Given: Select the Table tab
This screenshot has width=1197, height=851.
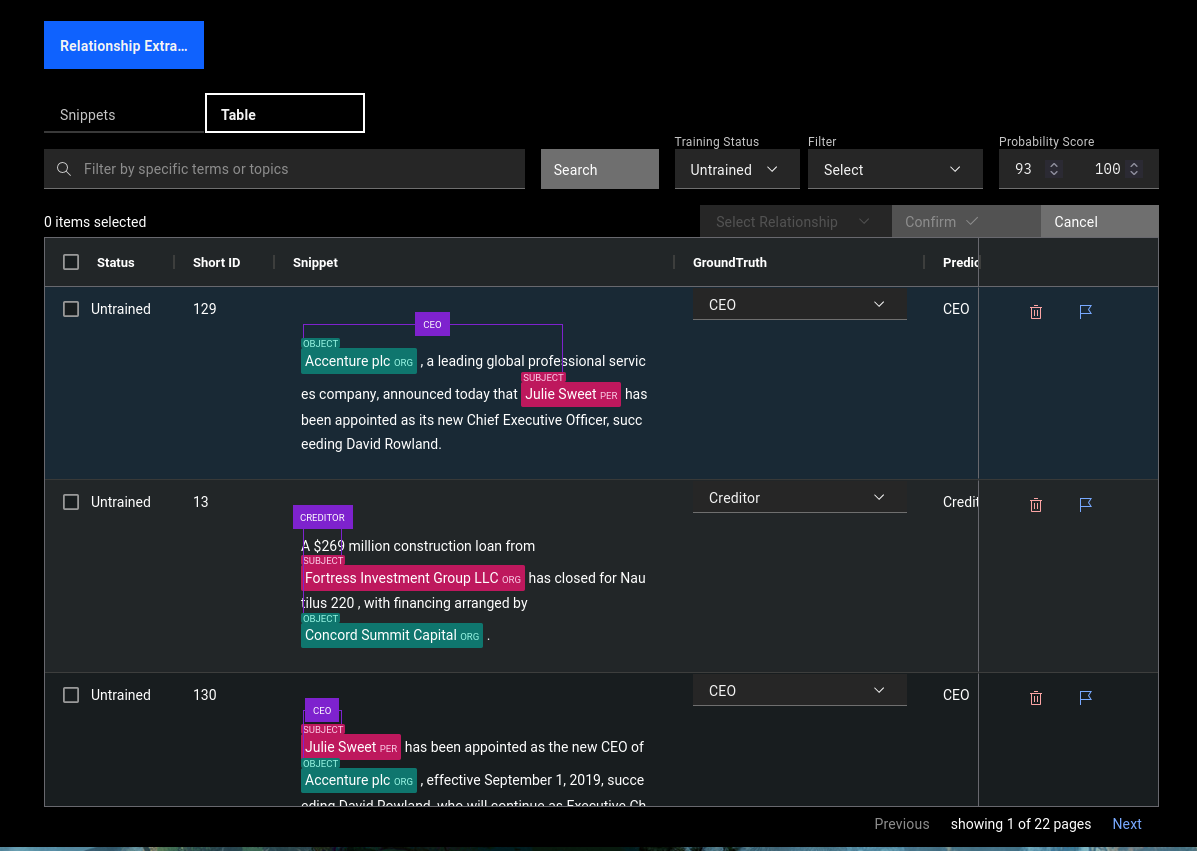Looking at the screenshot, I should (284, 114).
